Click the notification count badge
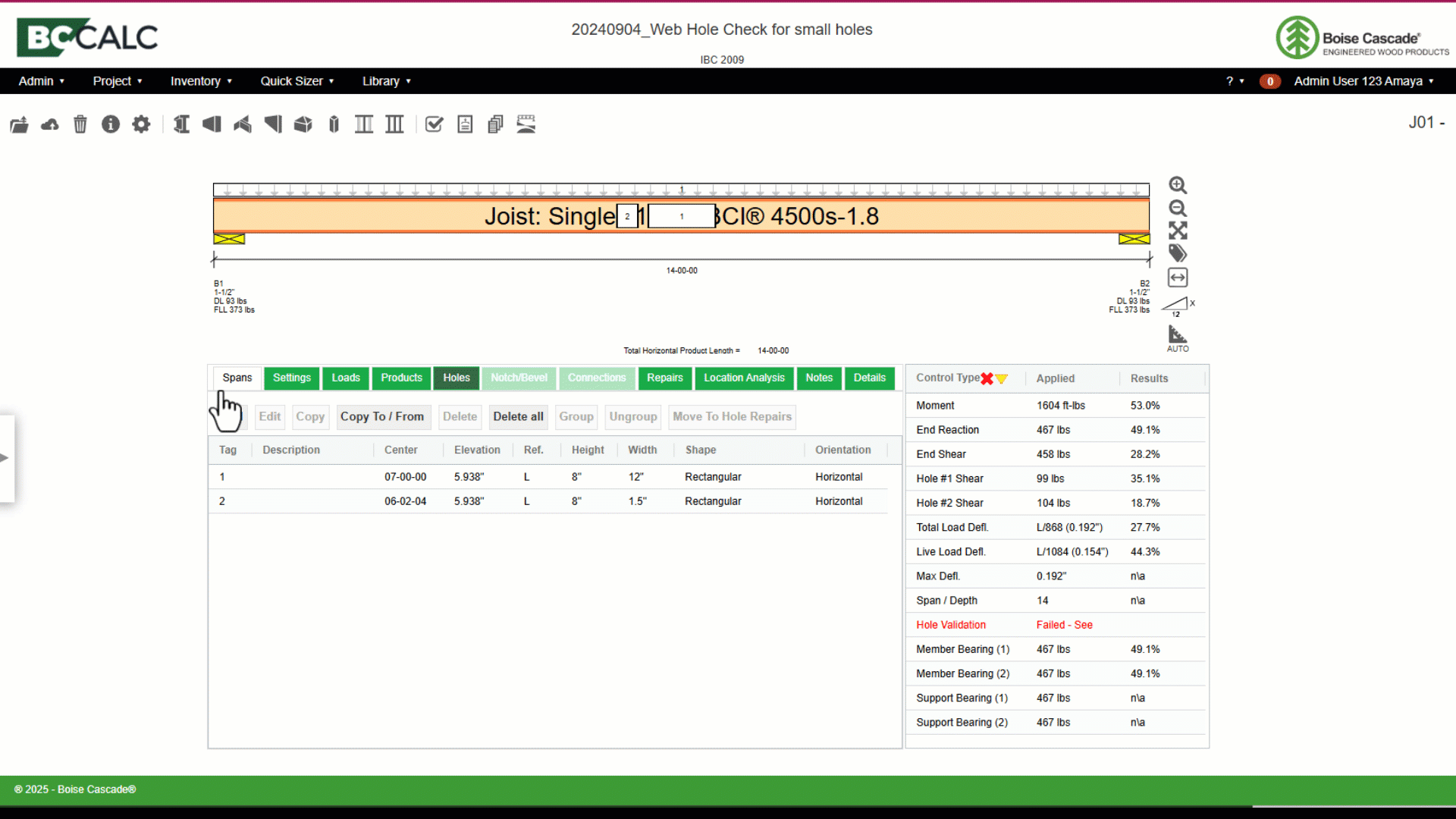1456x819 pixels. pyautogui.click(x=1270, y=81)
